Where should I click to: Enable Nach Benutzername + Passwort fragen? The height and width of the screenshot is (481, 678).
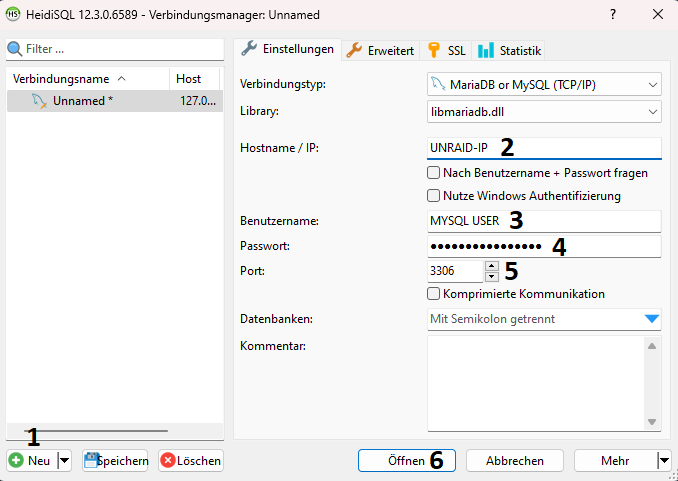click(433, 173)
